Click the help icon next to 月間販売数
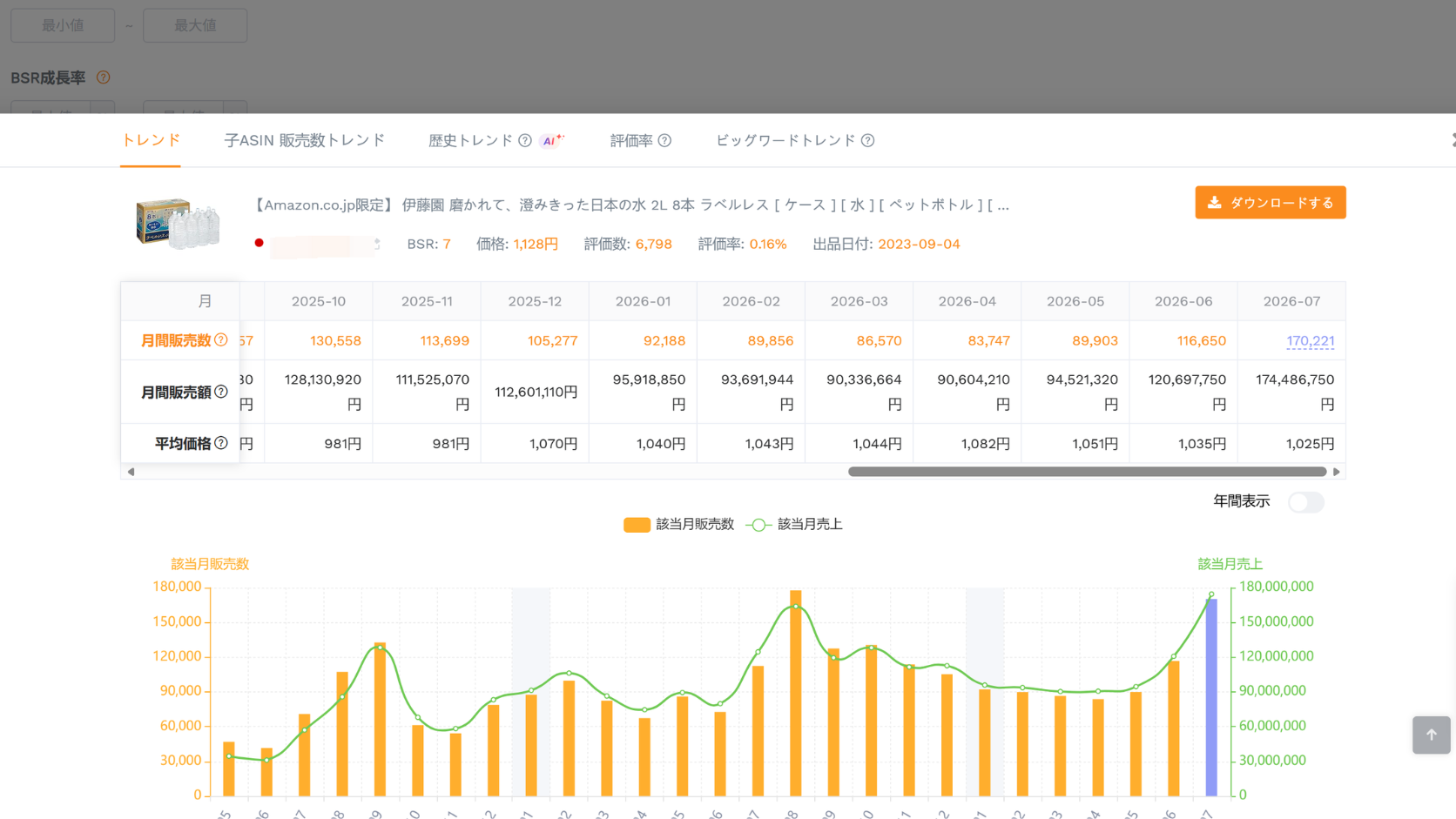This screenshot has height=819, width=1456. click(x=221, y=340)
